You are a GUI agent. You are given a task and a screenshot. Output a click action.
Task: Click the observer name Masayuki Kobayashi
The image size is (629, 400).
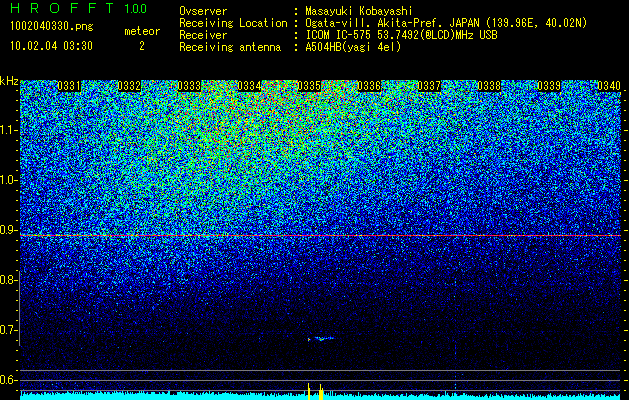359,11
